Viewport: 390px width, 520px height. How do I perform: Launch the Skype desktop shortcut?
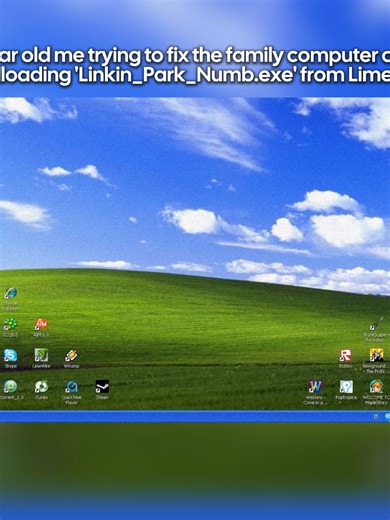pyautogui.click(x=10, y=355)
